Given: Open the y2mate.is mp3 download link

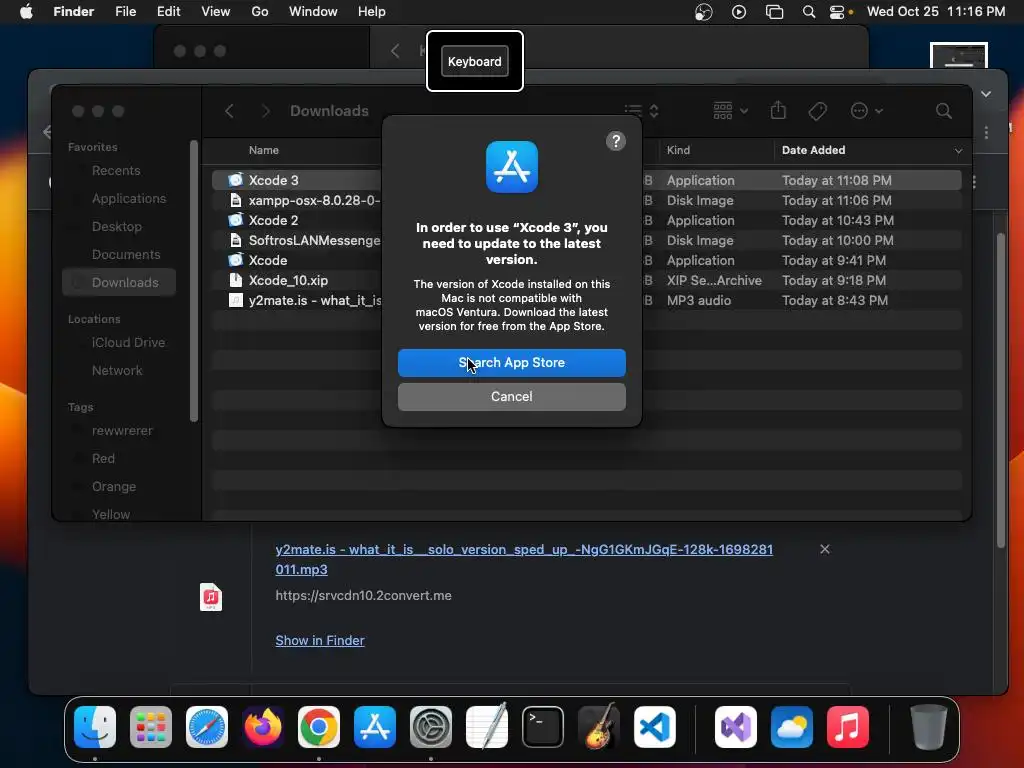Looking at the screenshot, I should 524,559.
